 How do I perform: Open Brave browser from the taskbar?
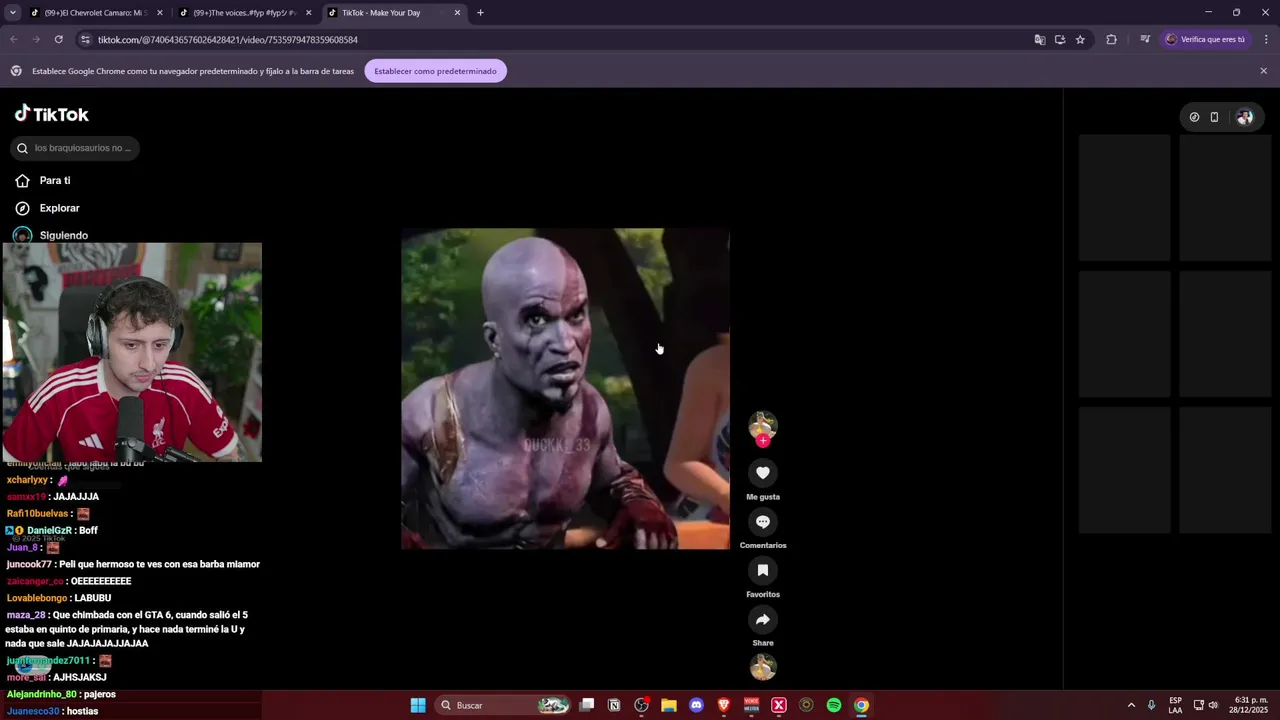[724, 705]
